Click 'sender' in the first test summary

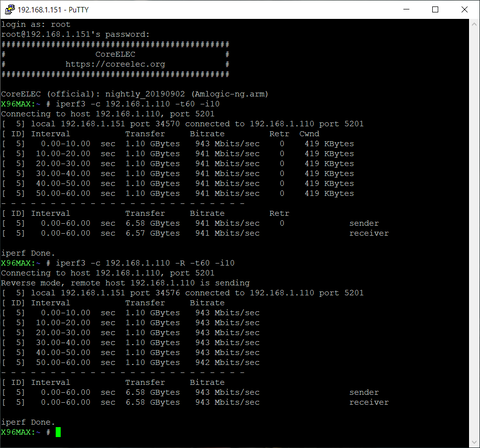point(364,223)
